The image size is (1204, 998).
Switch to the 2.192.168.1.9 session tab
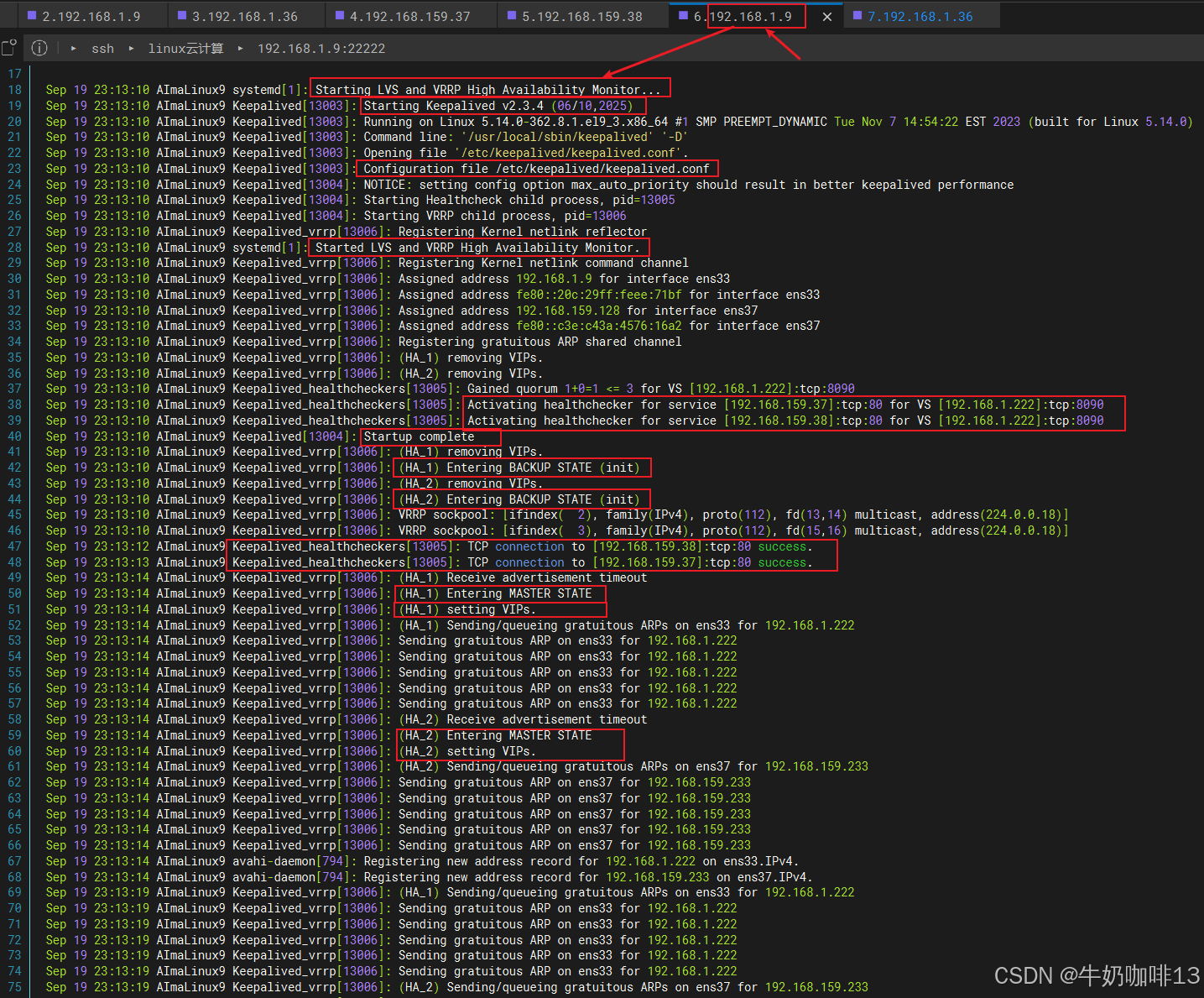coord(84,16)
